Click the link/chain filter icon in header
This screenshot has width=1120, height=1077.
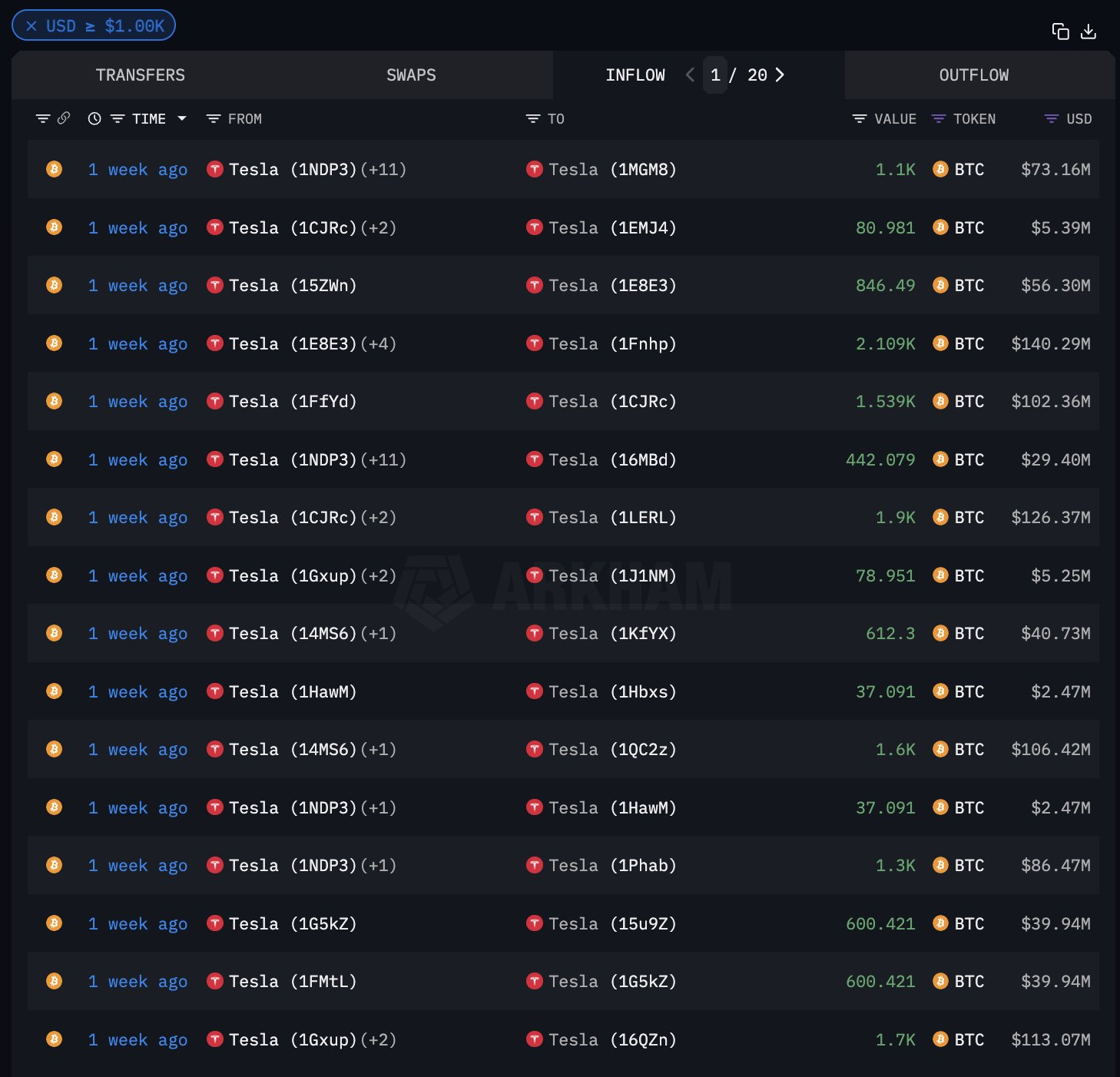[63, 118]
